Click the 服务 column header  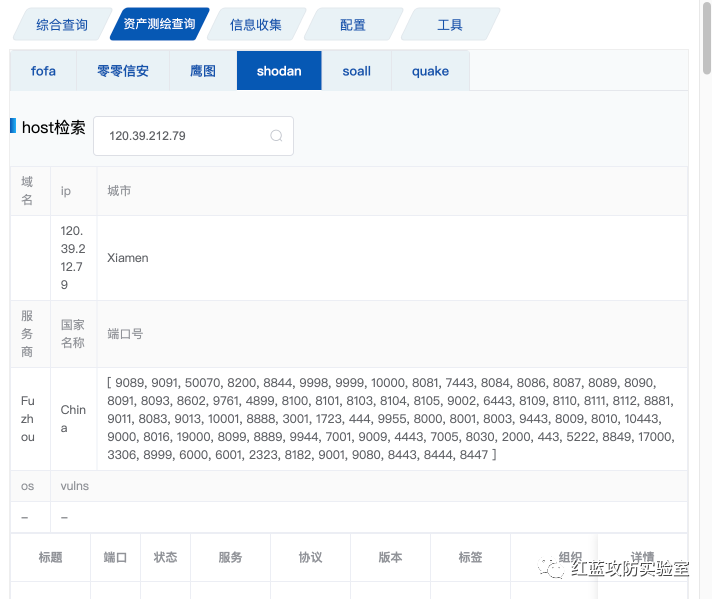230,557
